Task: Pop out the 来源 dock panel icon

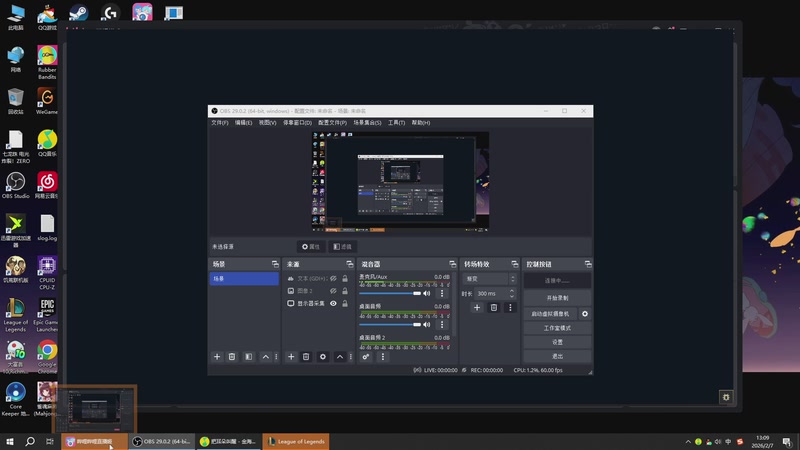Action: [349, 264]
